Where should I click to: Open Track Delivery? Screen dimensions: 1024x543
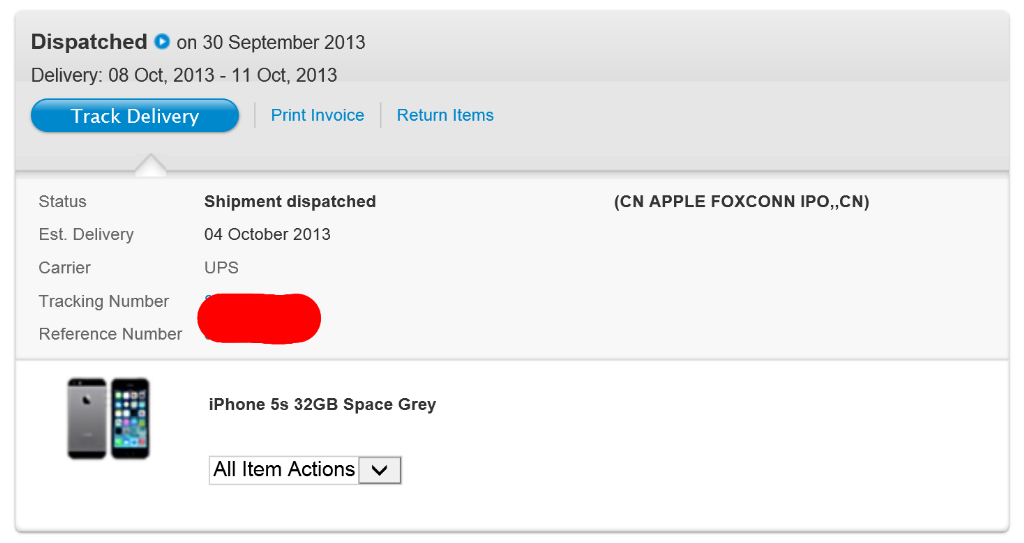coord(135,116)
